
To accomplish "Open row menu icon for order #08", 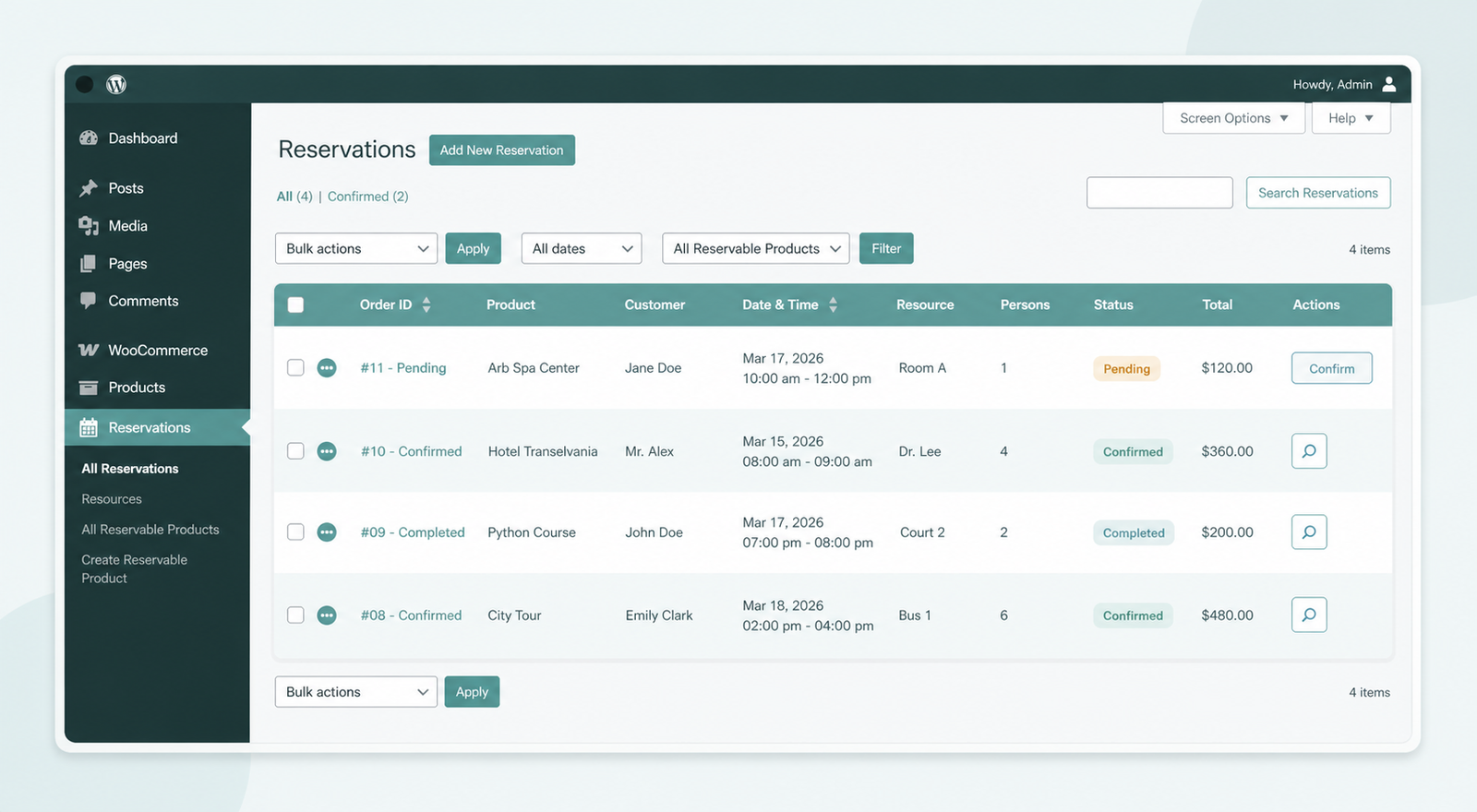I will tap(327, 615).
